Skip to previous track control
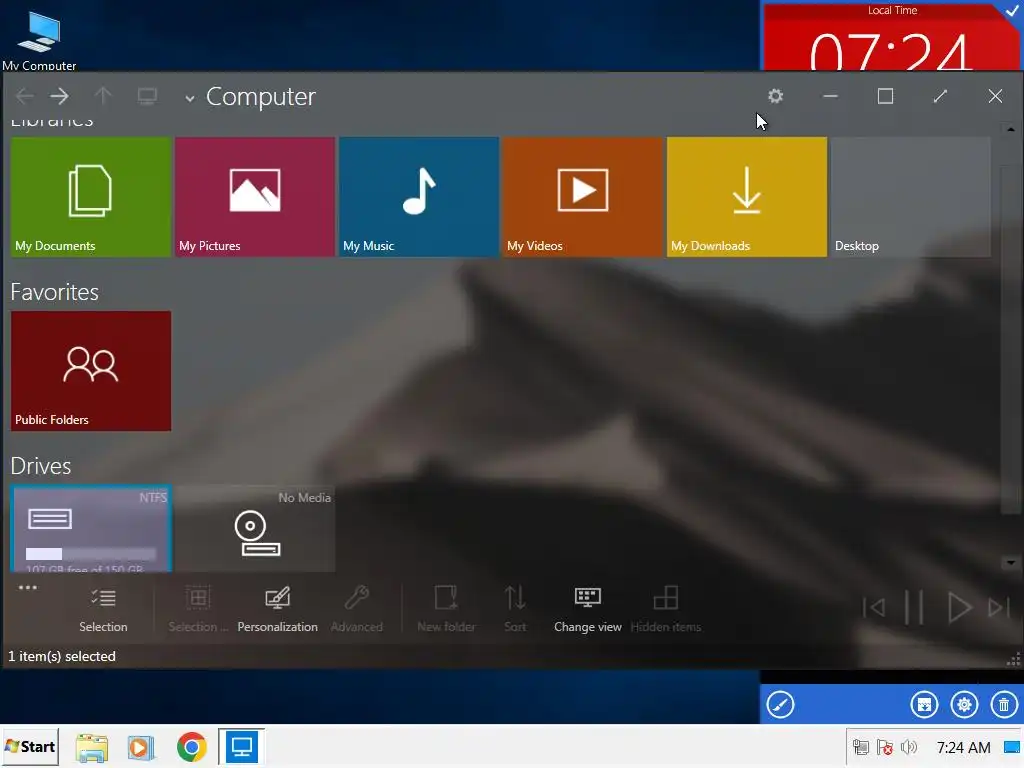The width and height of the screenshot is (1024, 768). (874, 608)
